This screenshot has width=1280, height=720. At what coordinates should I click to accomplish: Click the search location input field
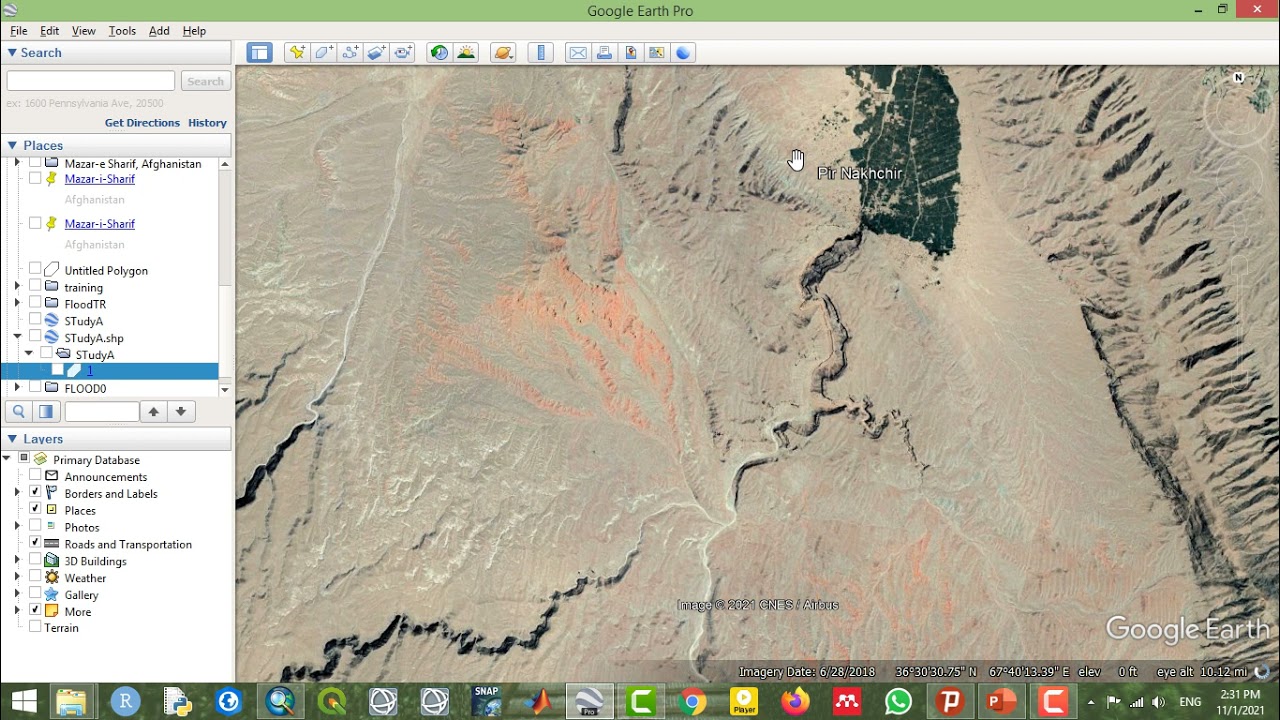91,81
